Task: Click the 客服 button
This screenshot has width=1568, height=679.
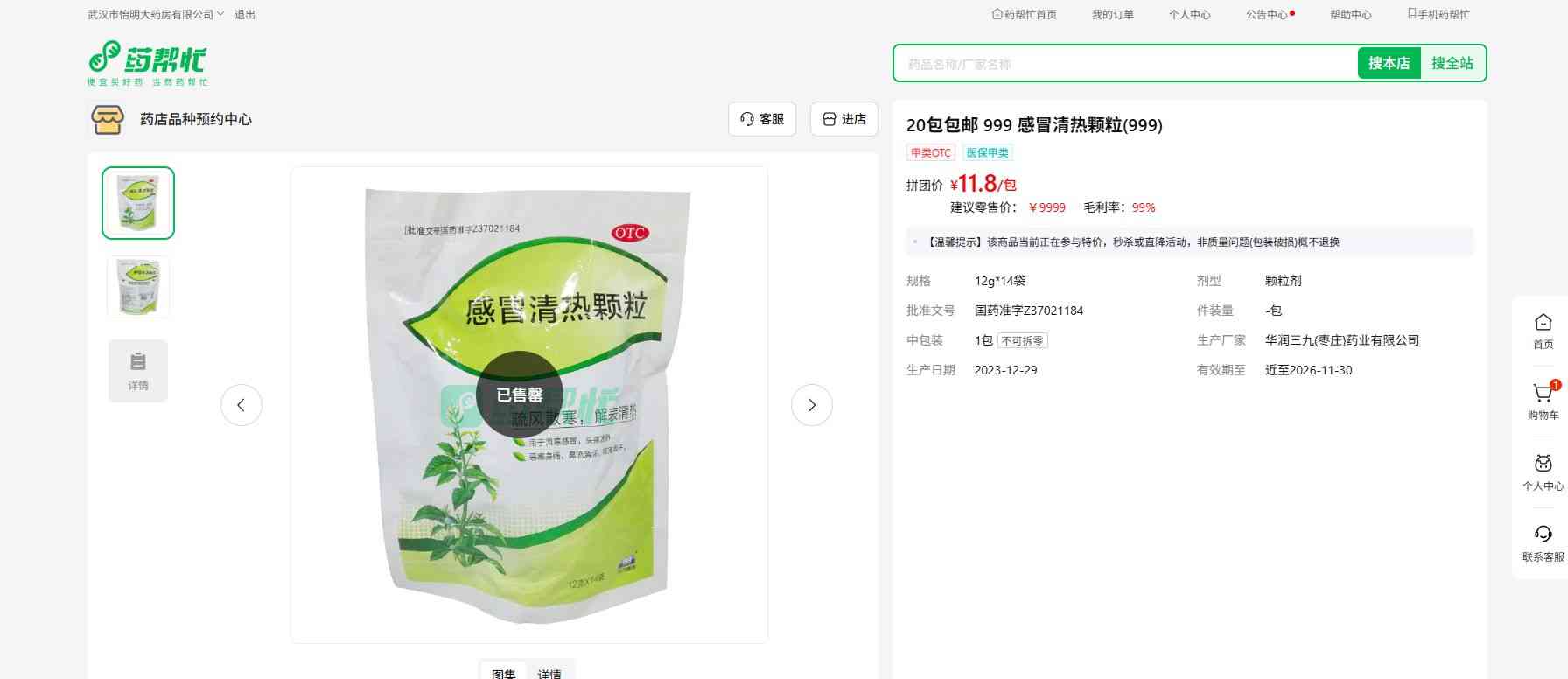Action: point(762,119)
